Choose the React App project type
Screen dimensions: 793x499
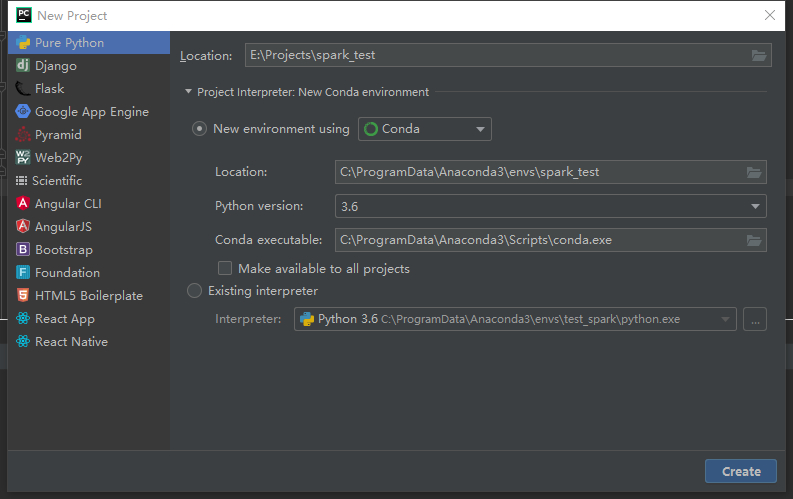89,319
